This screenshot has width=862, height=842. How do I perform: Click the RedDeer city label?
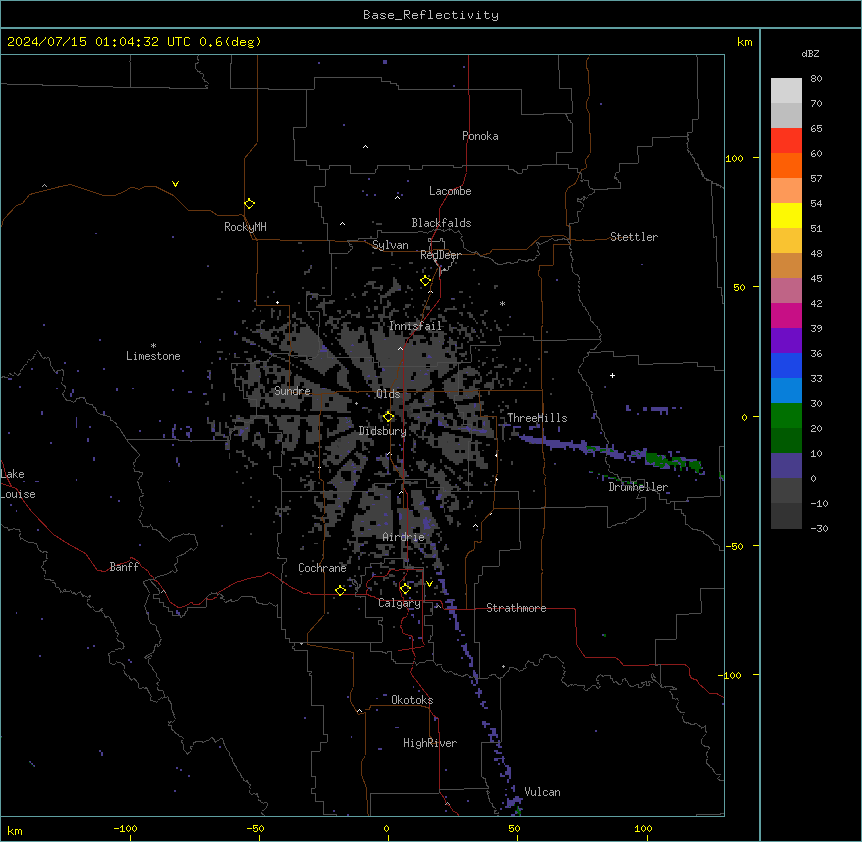pos(440,255)
